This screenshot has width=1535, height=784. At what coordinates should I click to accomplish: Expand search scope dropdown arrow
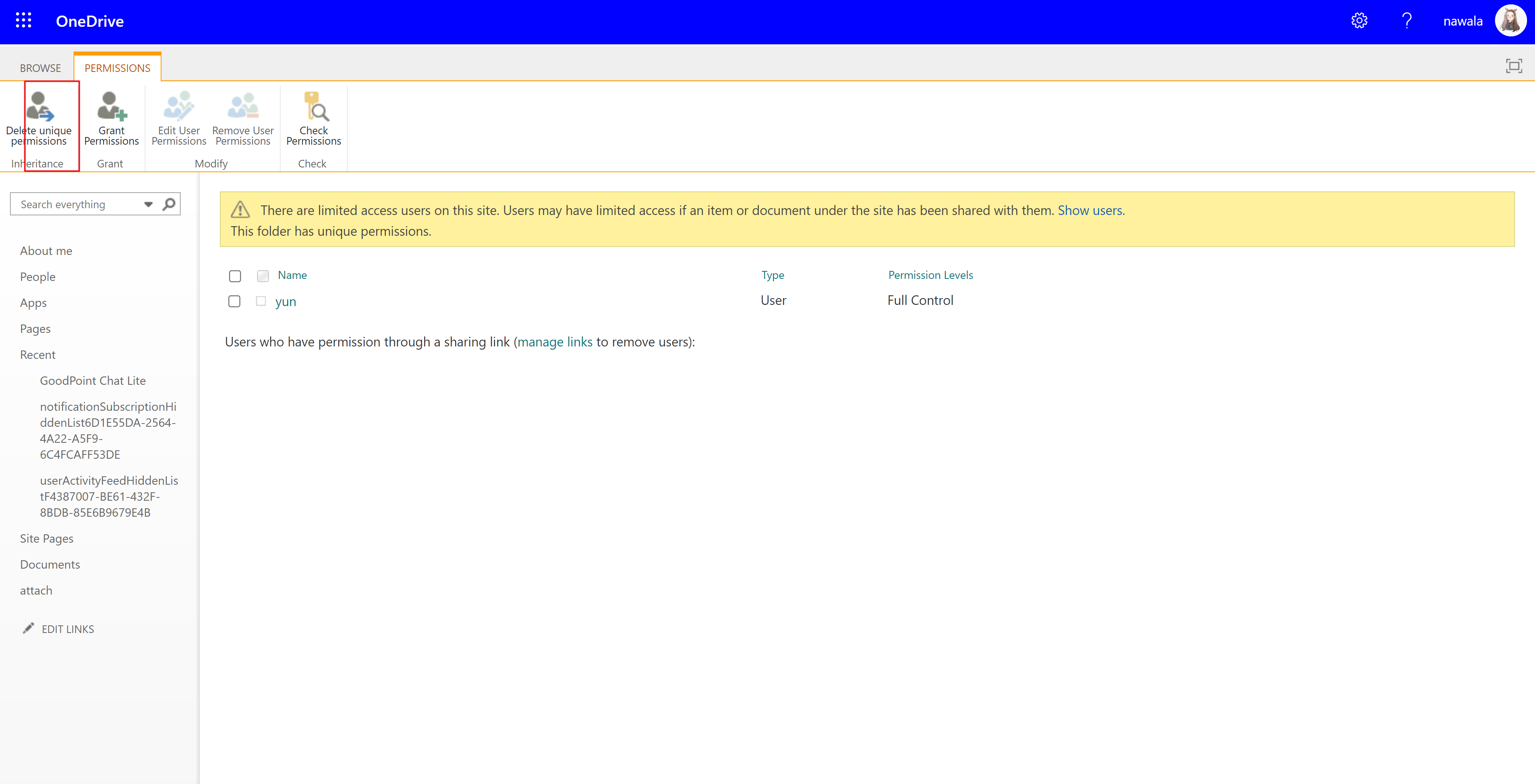click(x=148, y=204)
